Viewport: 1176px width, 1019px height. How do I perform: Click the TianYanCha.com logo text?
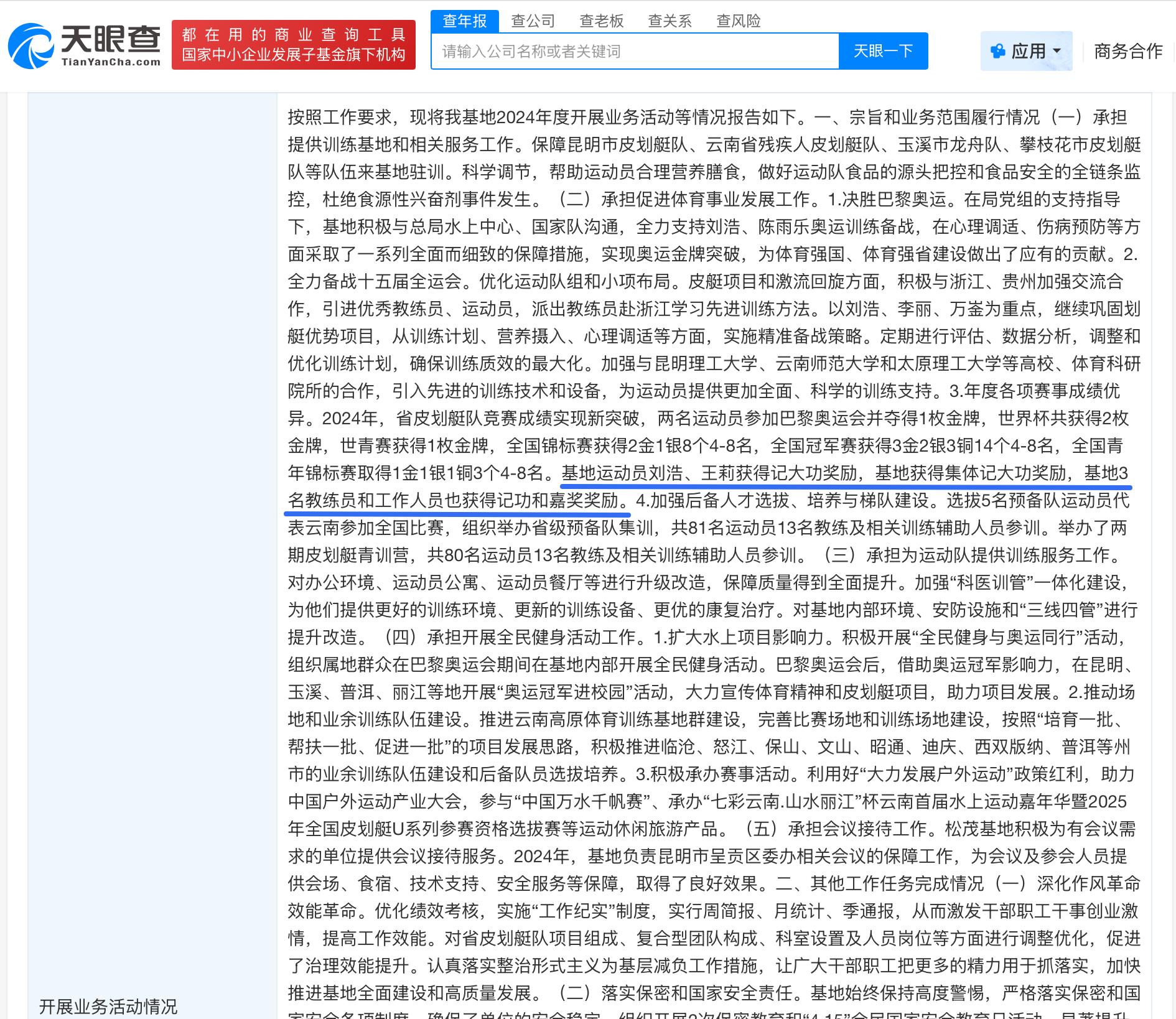[x=111, y=62]
